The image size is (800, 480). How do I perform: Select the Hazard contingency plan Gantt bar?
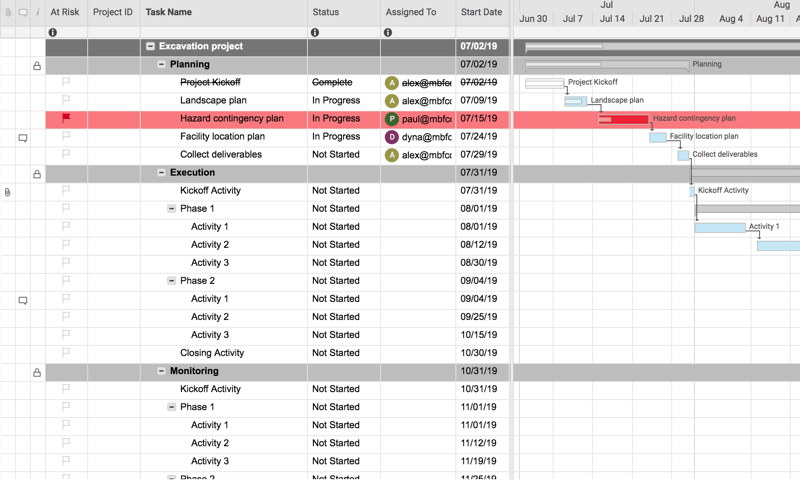pos(623,119)
